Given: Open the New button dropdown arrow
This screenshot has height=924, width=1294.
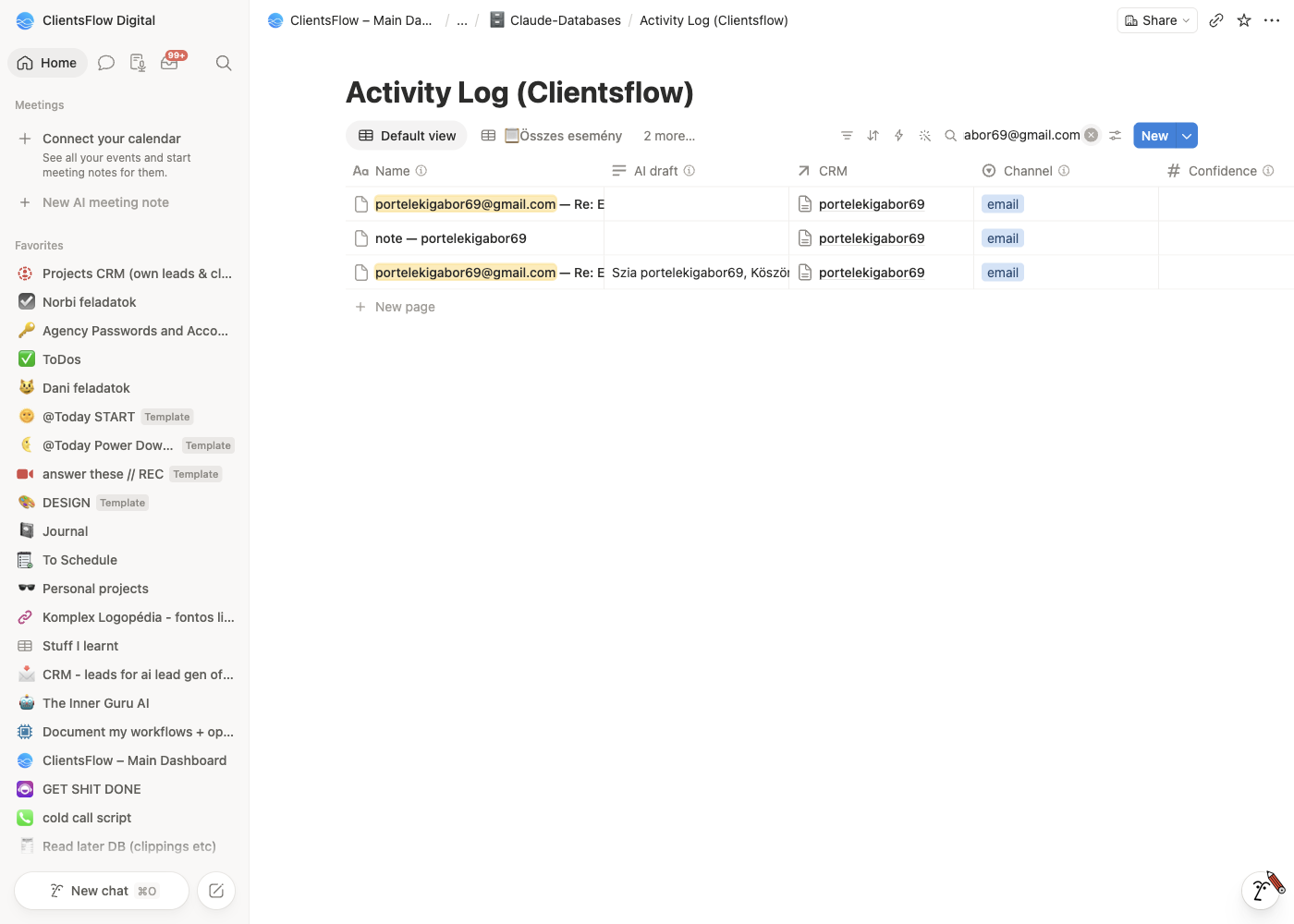Looking at the screenshot, I should click(1187, 136).
